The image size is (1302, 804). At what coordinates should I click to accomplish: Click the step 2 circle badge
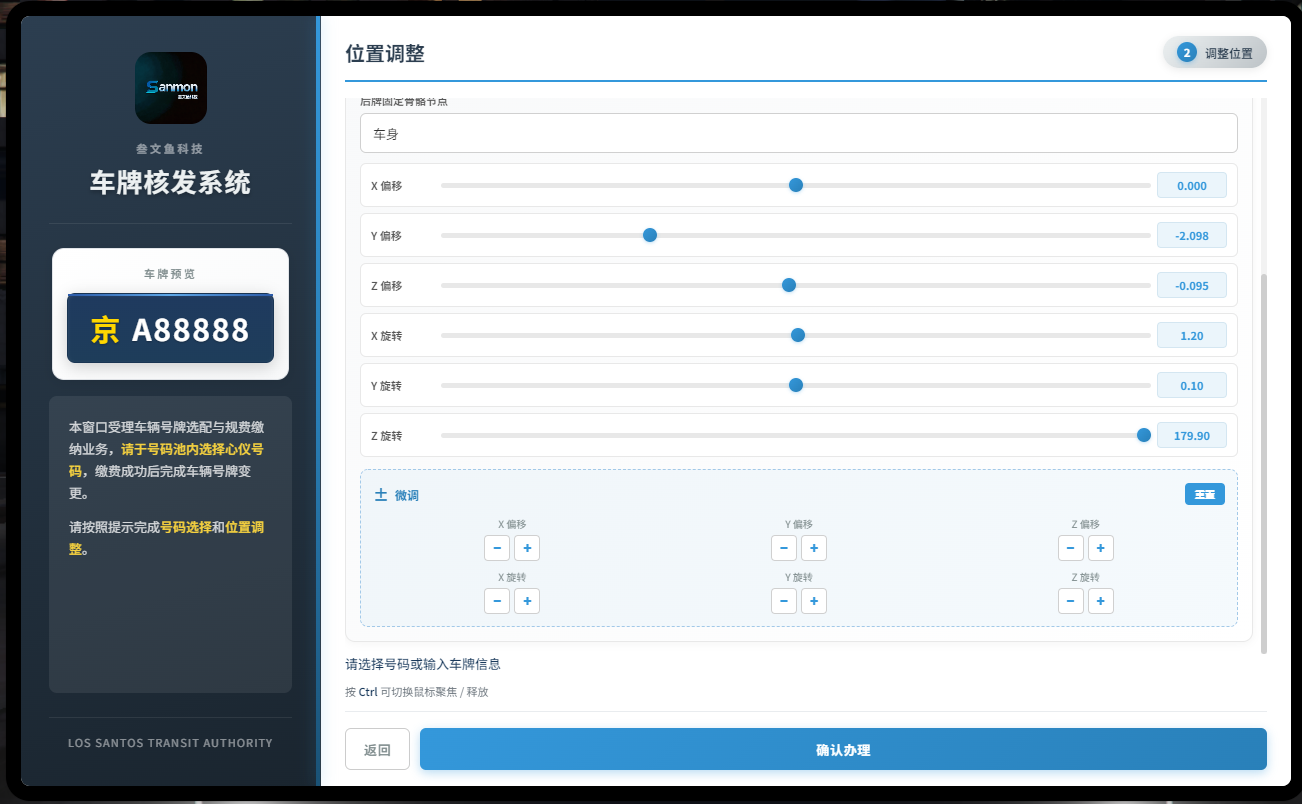pyautogui.click(x=1187, y=53)
